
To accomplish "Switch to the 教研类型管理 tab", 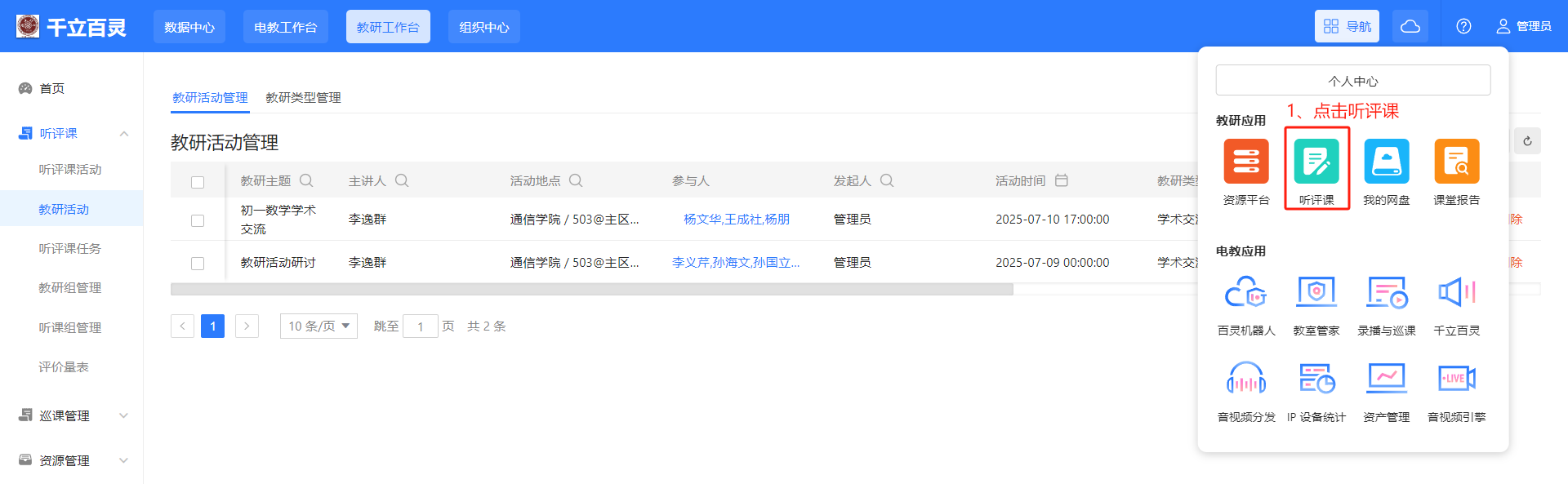I will click(303, 98).
